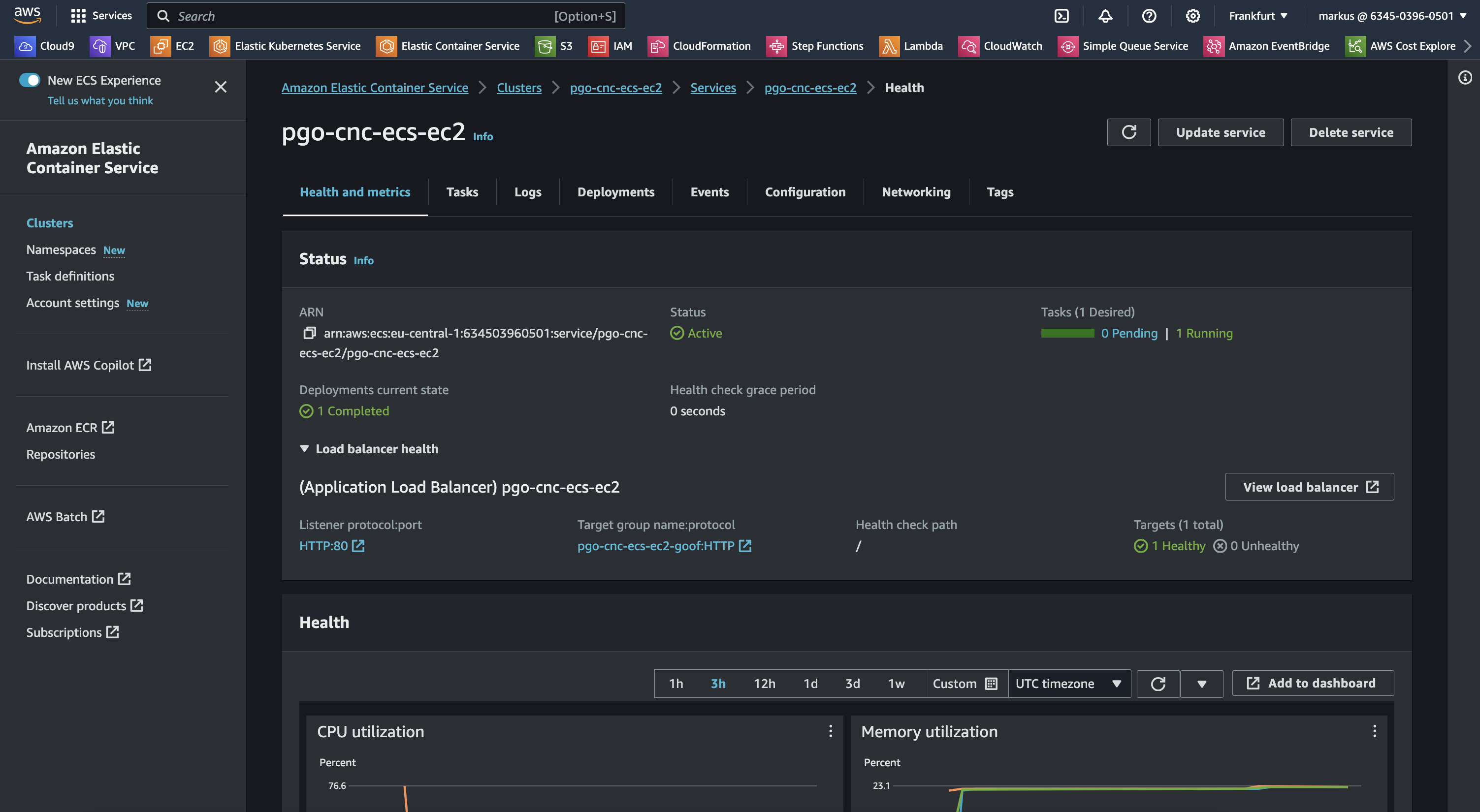
Task: Open Lambda shortcut
Action: pyautogui.click(x=911, y=46)
